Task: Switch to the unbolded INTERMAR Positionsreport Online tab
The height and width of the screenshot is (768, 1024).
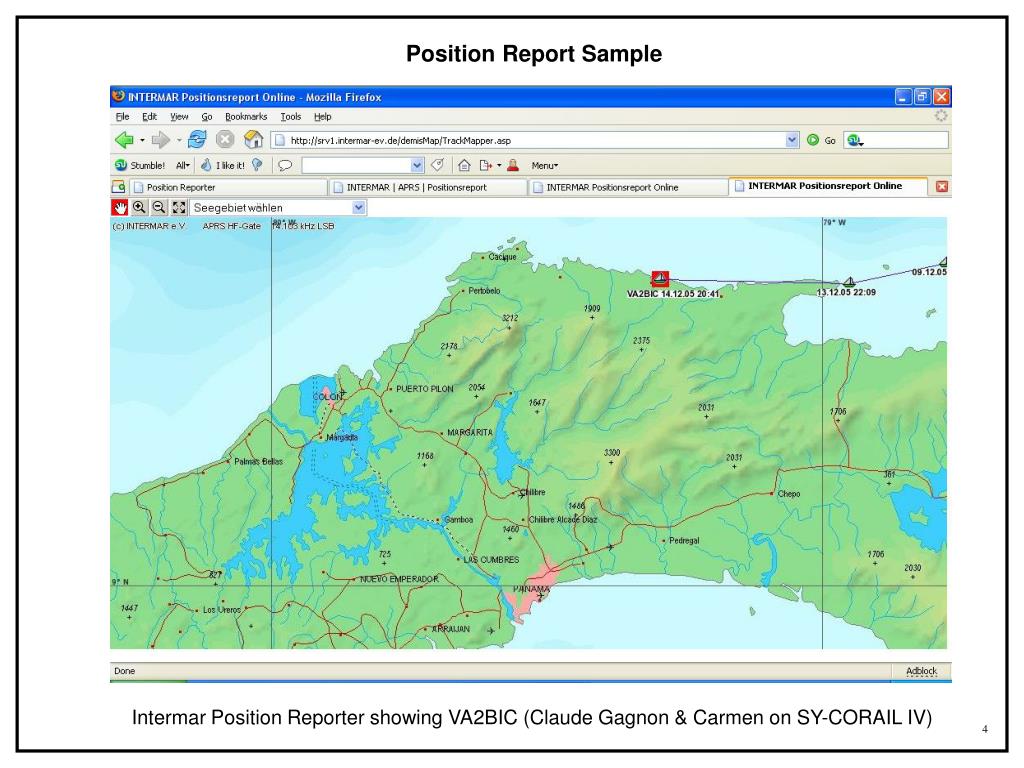Action: point(628,187)
